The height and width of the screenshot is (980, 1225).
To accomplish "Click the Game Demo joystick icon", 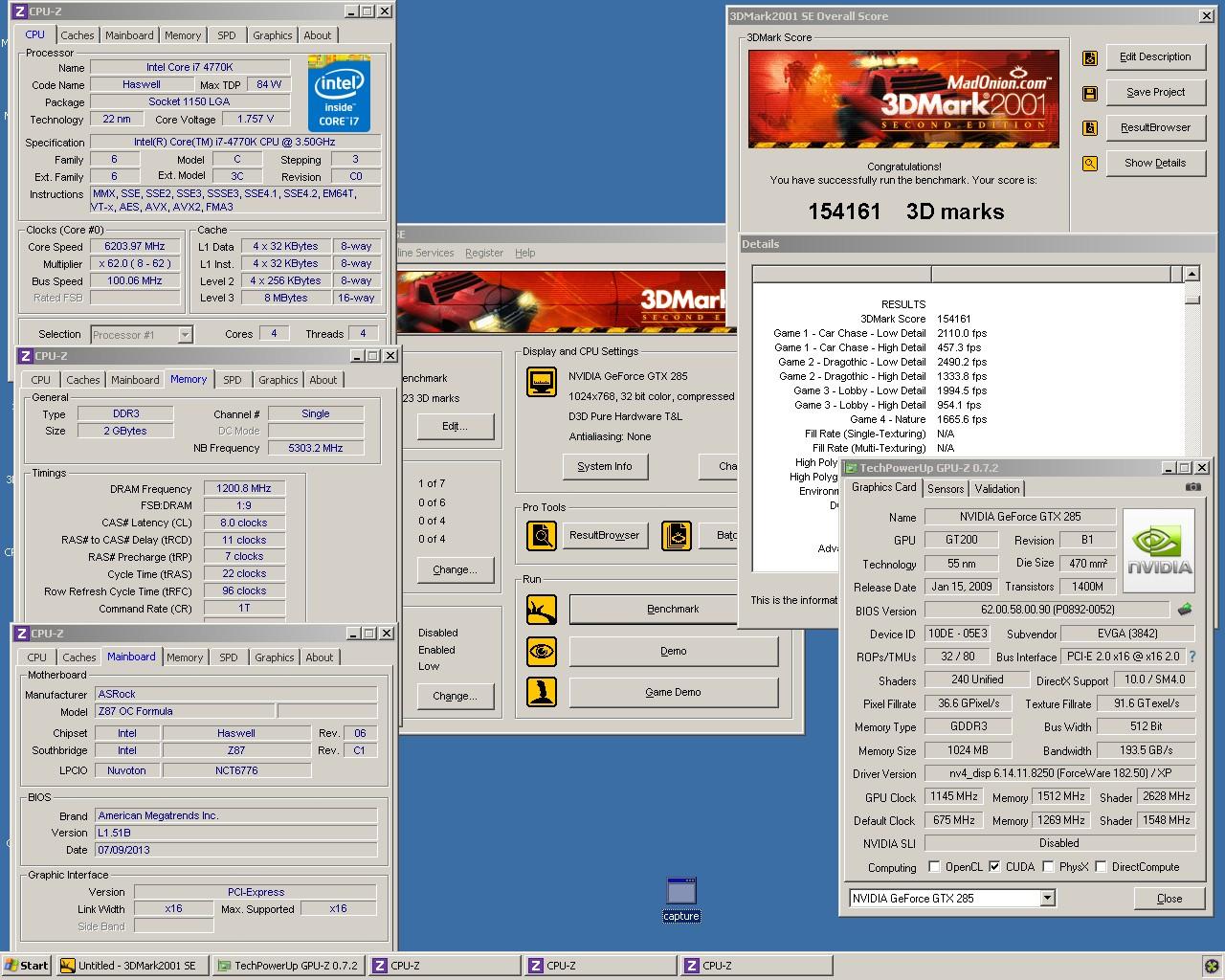I will click(x=542, y=692).
